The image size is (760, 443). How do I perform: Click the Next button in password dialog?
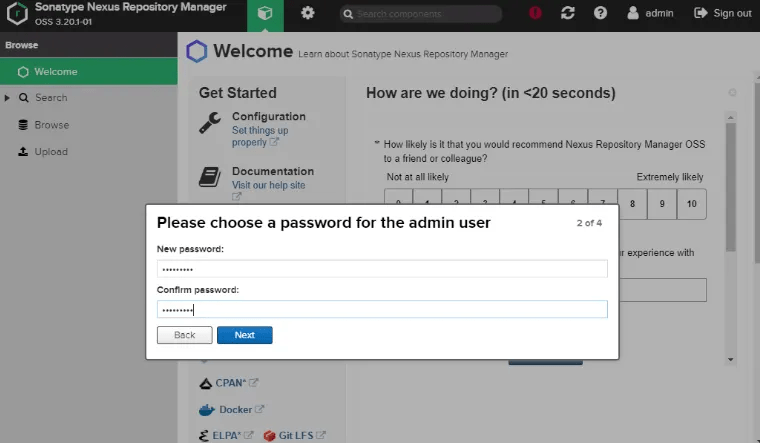(244, 335)
